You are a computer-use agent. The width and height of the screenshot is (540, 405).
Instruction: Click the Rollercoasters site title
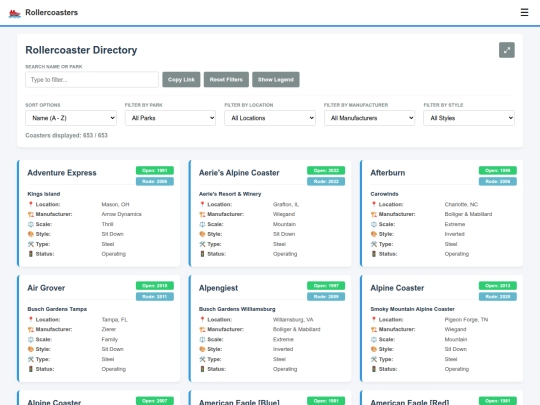click(52, 12)
